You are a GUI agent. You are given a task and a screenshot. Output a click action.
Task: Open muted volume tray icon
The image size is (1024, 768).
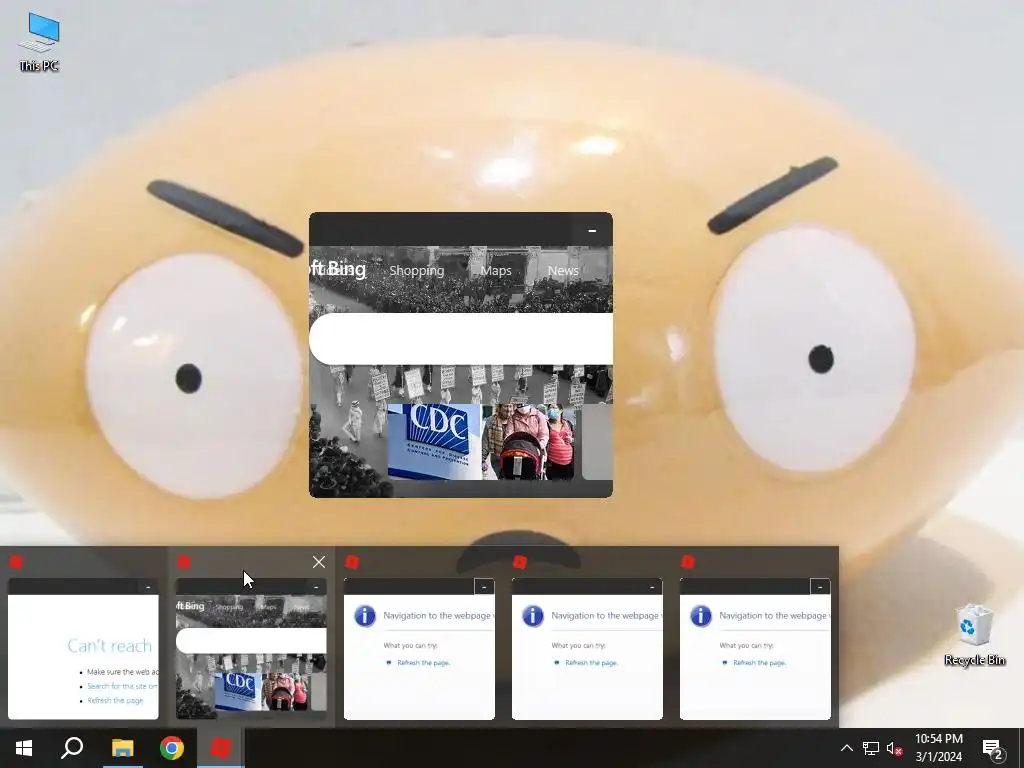tap(895, 748)
